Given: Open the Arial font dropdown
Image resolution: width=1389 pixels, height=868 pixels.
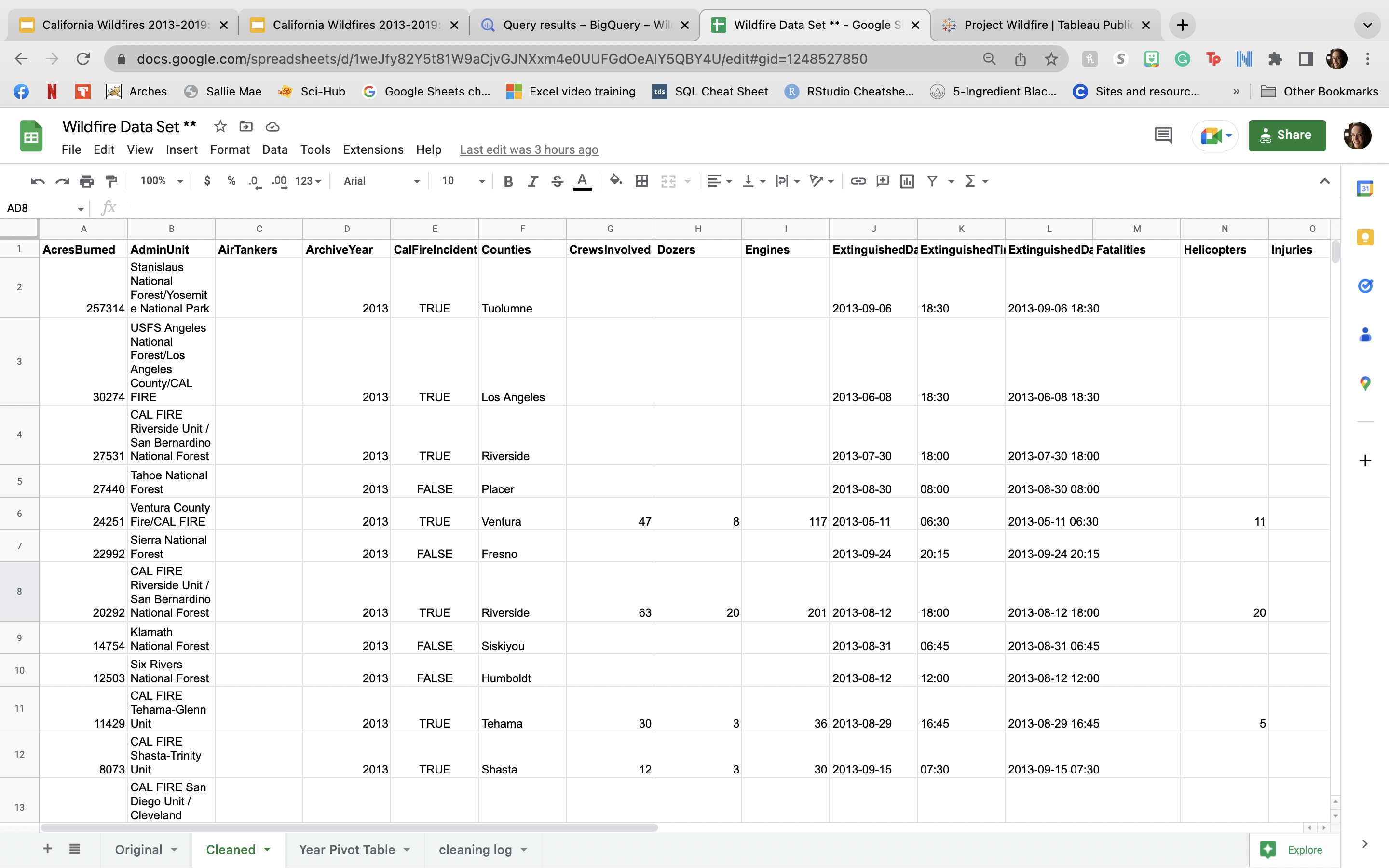Looking at the screenshot, I should pos(381,181).
